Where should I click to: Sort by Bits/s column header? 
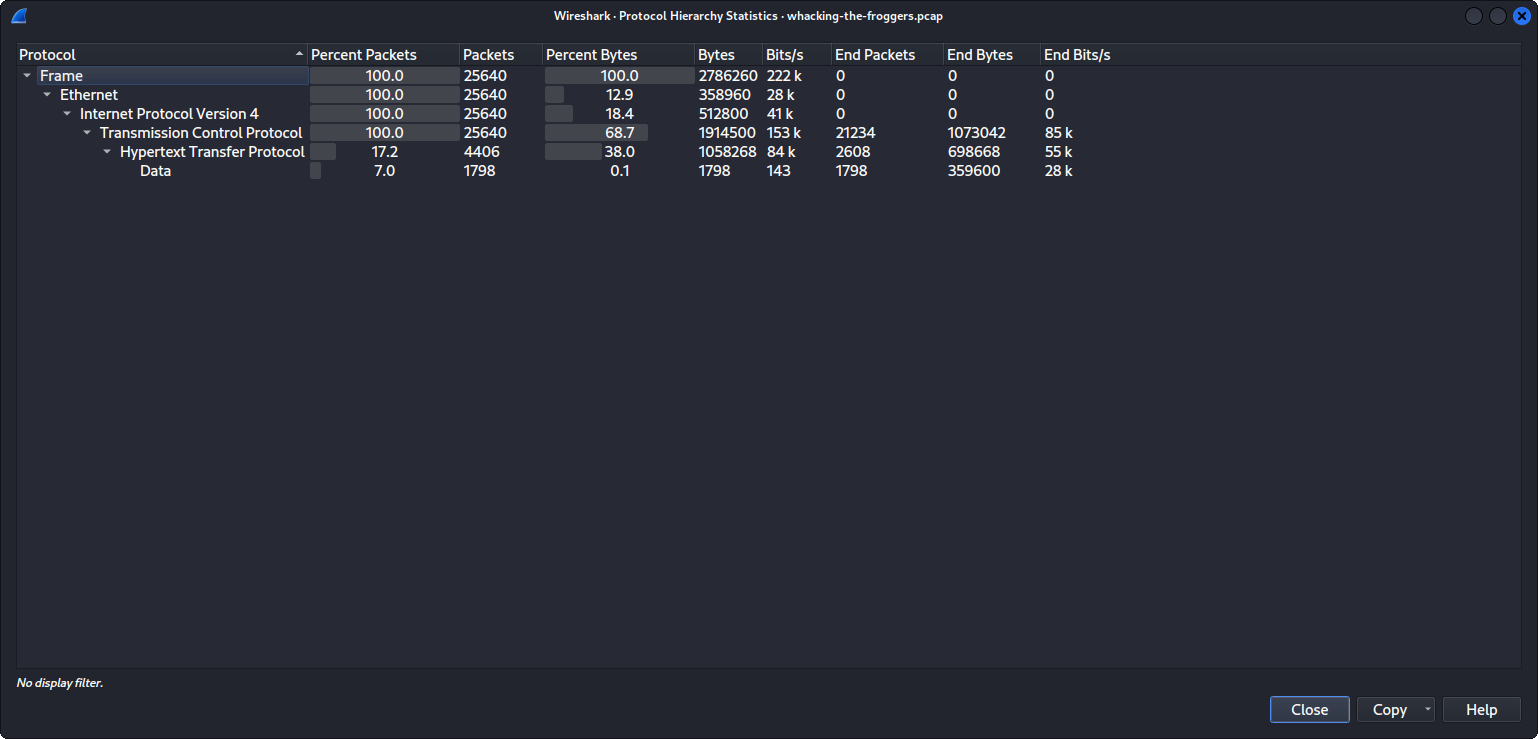[x=797, y=55]
